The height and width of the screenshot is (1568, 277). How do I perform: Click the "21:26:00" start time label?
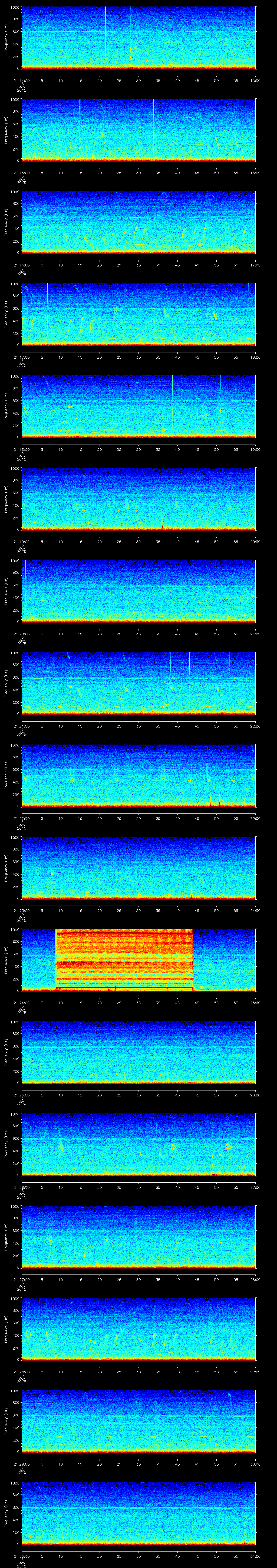click(21, 1187)
